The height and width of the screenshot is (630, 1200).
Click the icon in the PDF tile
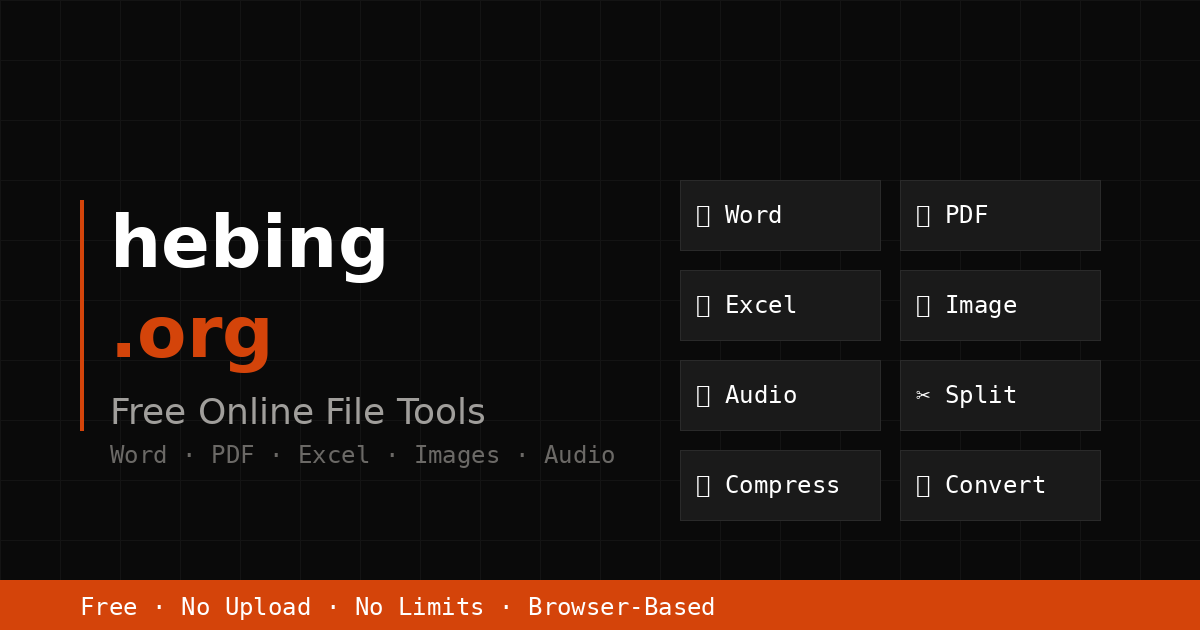[923, 216]
